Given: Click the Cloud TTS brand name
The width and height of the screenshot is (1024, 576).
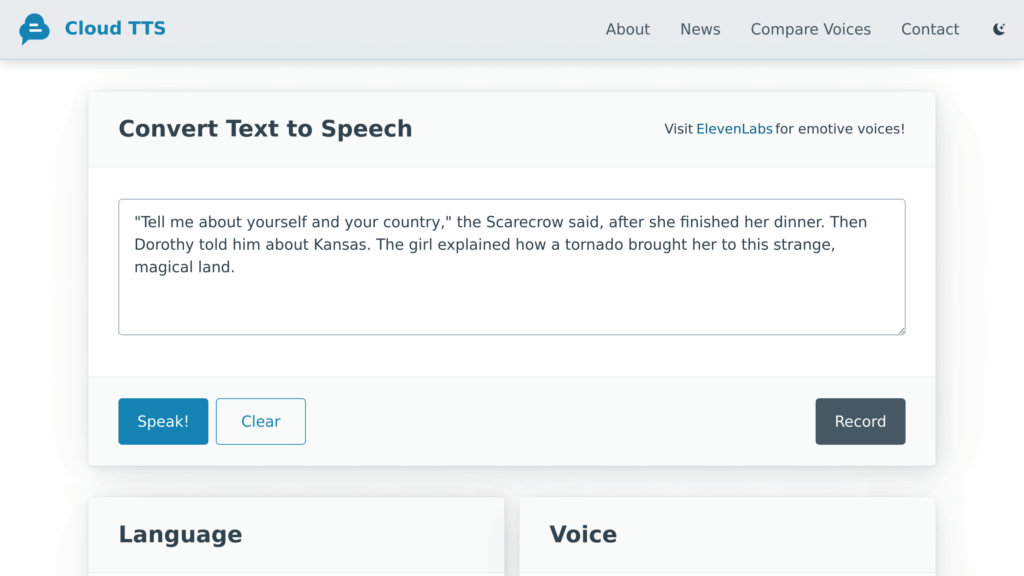Looking at the screenshot, I should coord(115,29).
